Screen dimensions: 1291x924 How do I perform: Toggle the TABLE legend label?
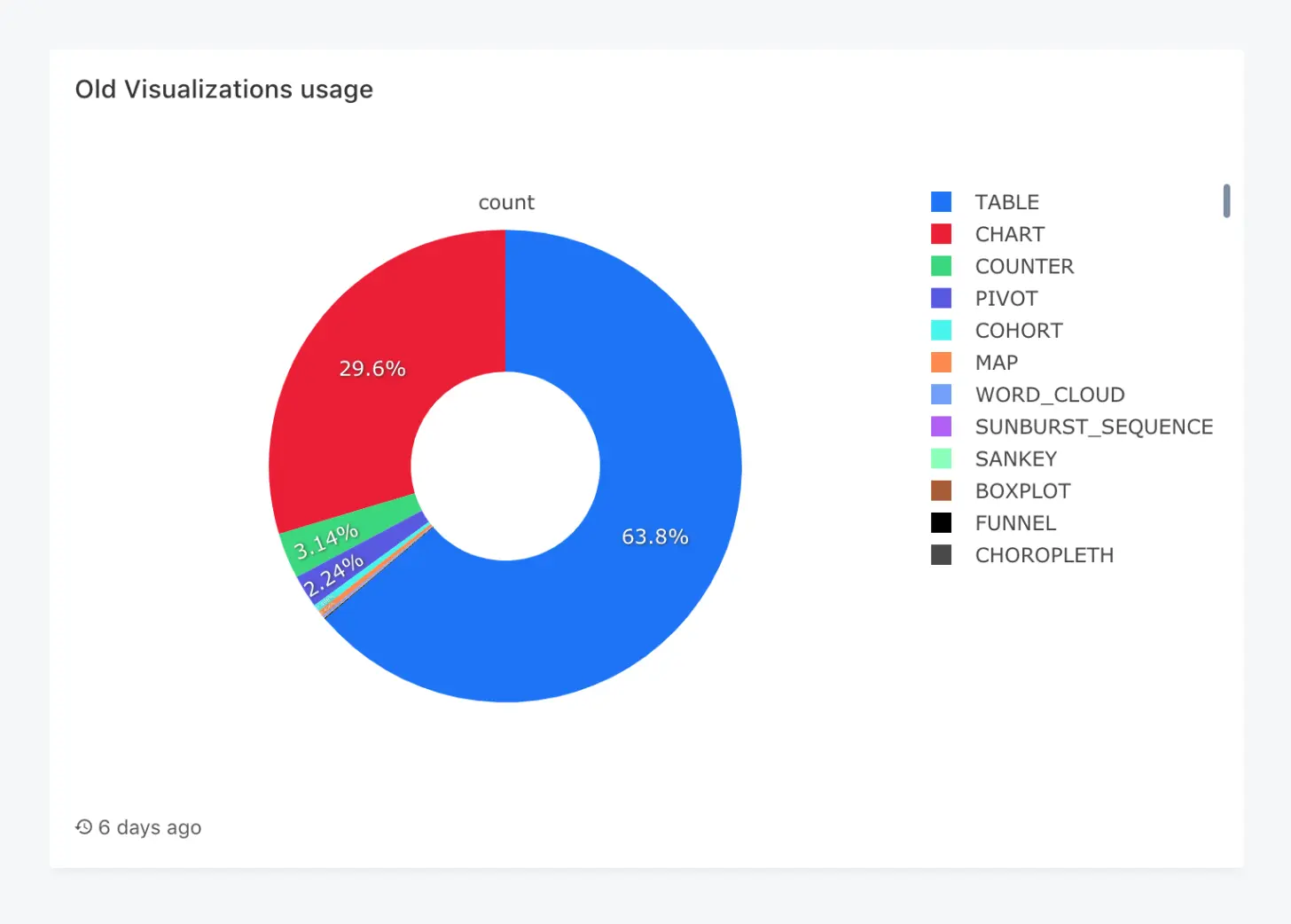[1006, 202]
